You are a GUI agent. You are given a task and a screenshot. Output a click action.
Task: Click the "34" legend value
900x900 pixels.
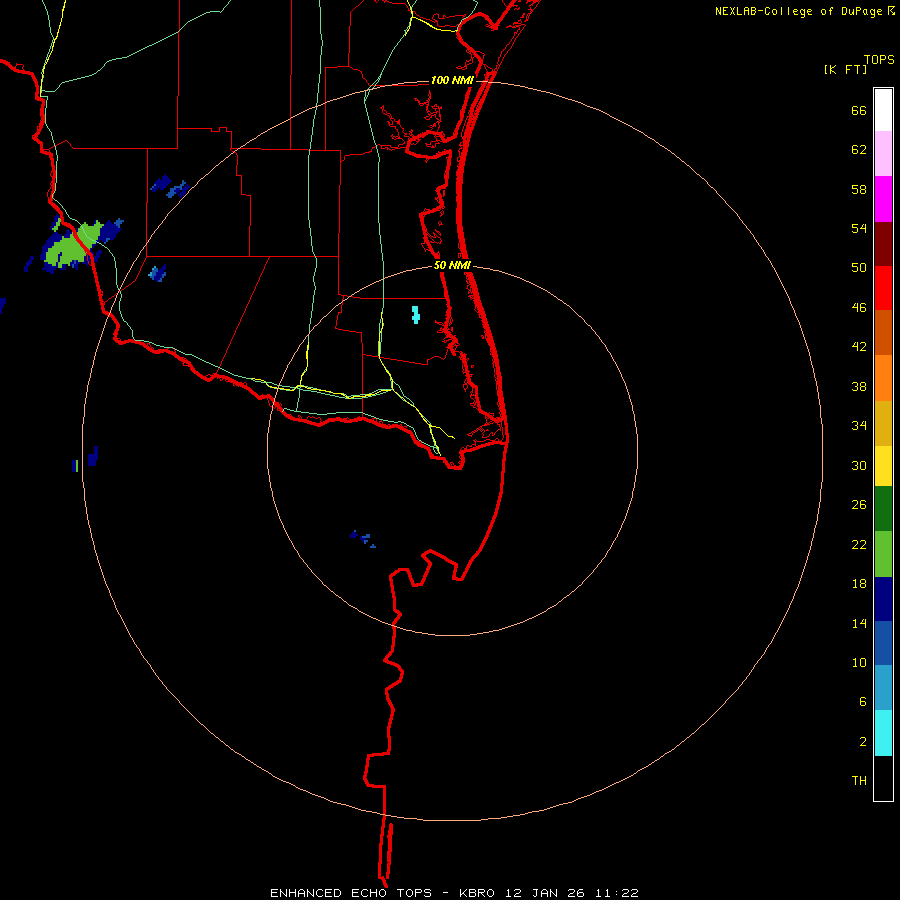click(859, 426)
